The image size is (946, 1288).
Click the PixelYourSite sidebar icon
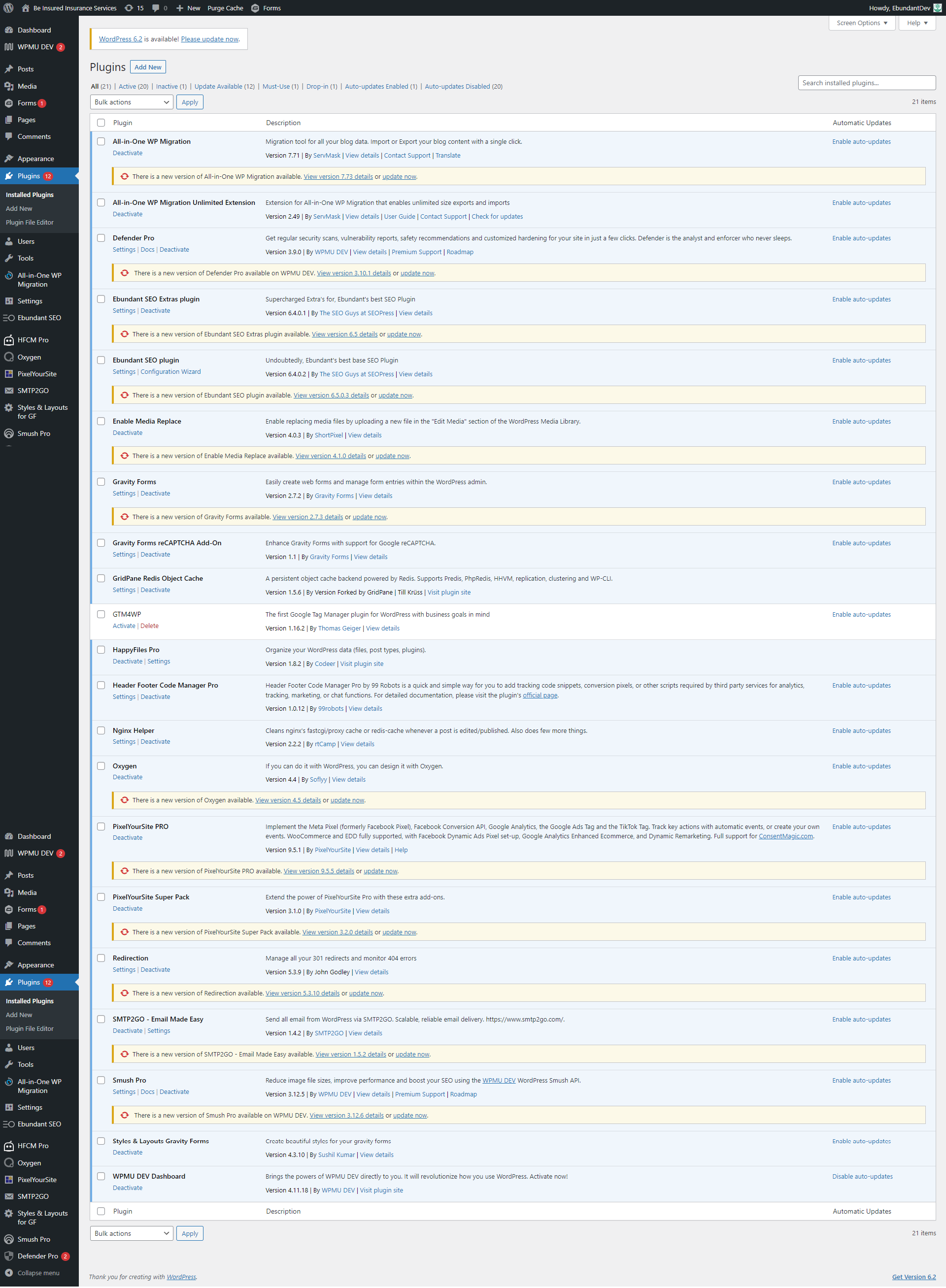[x=8, y=374]
